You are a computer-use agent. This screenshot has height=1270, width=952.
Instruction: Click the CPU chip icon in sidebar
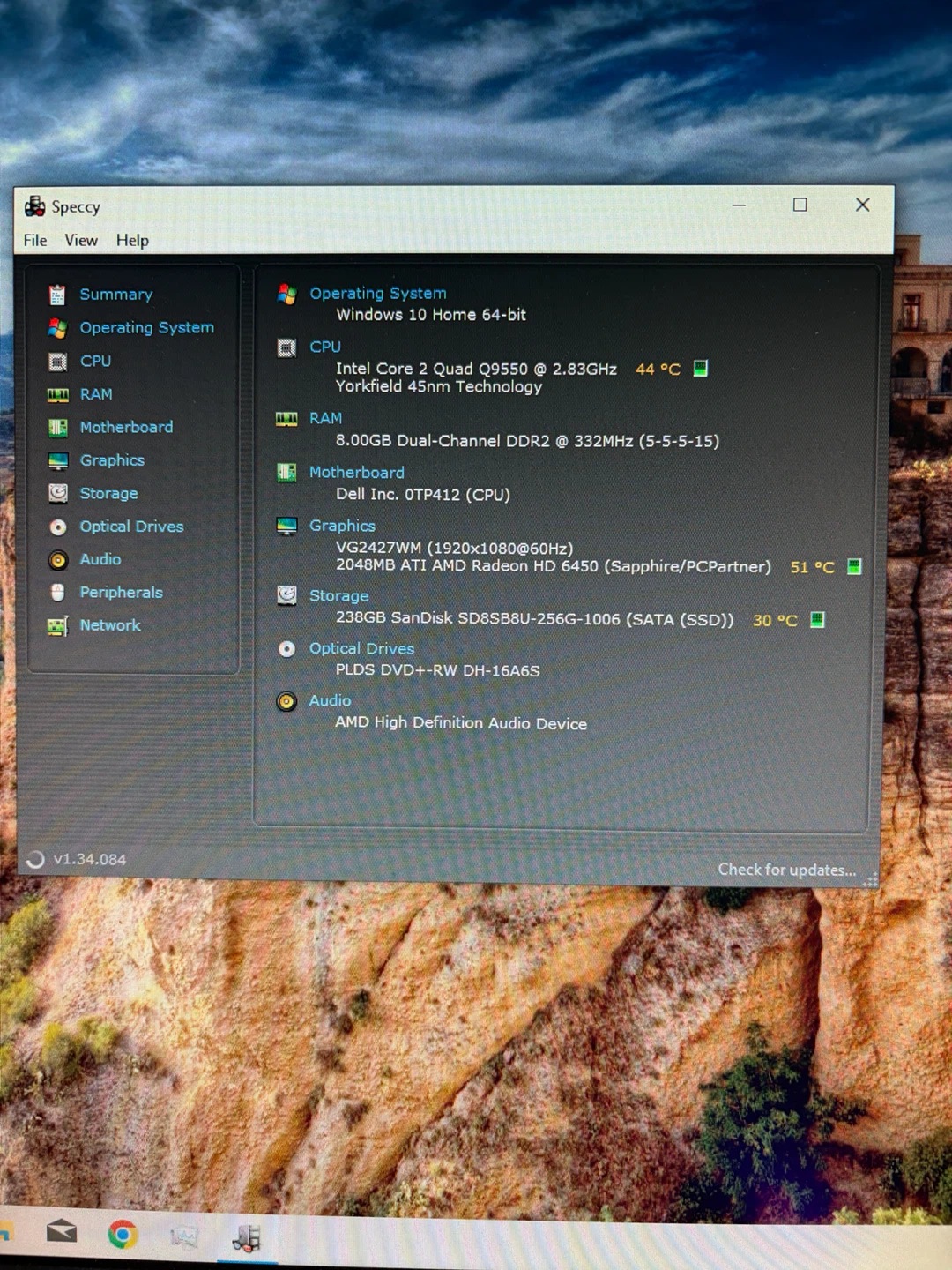pyautogui.click(x=57, y=362)
